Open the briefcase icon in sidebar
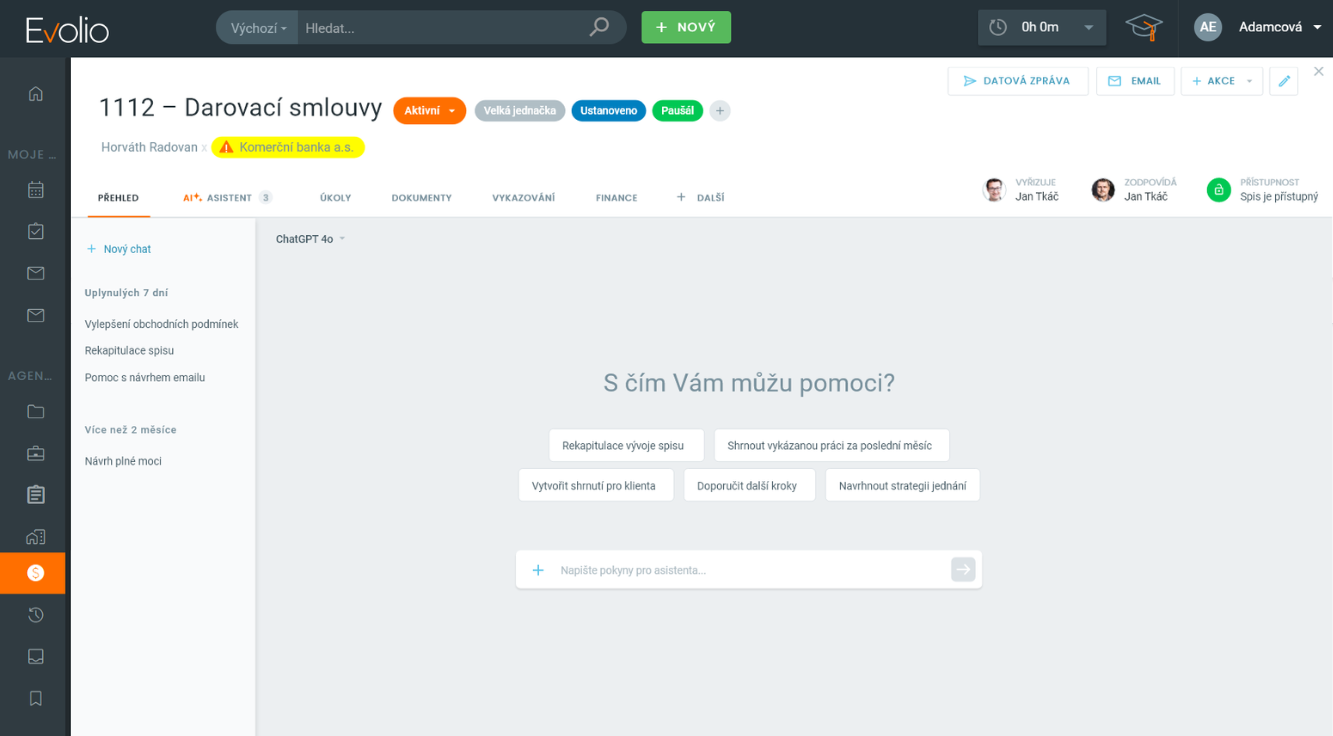Image resolution: width=1333 pixels, height=736 pixels. [36, 453]
